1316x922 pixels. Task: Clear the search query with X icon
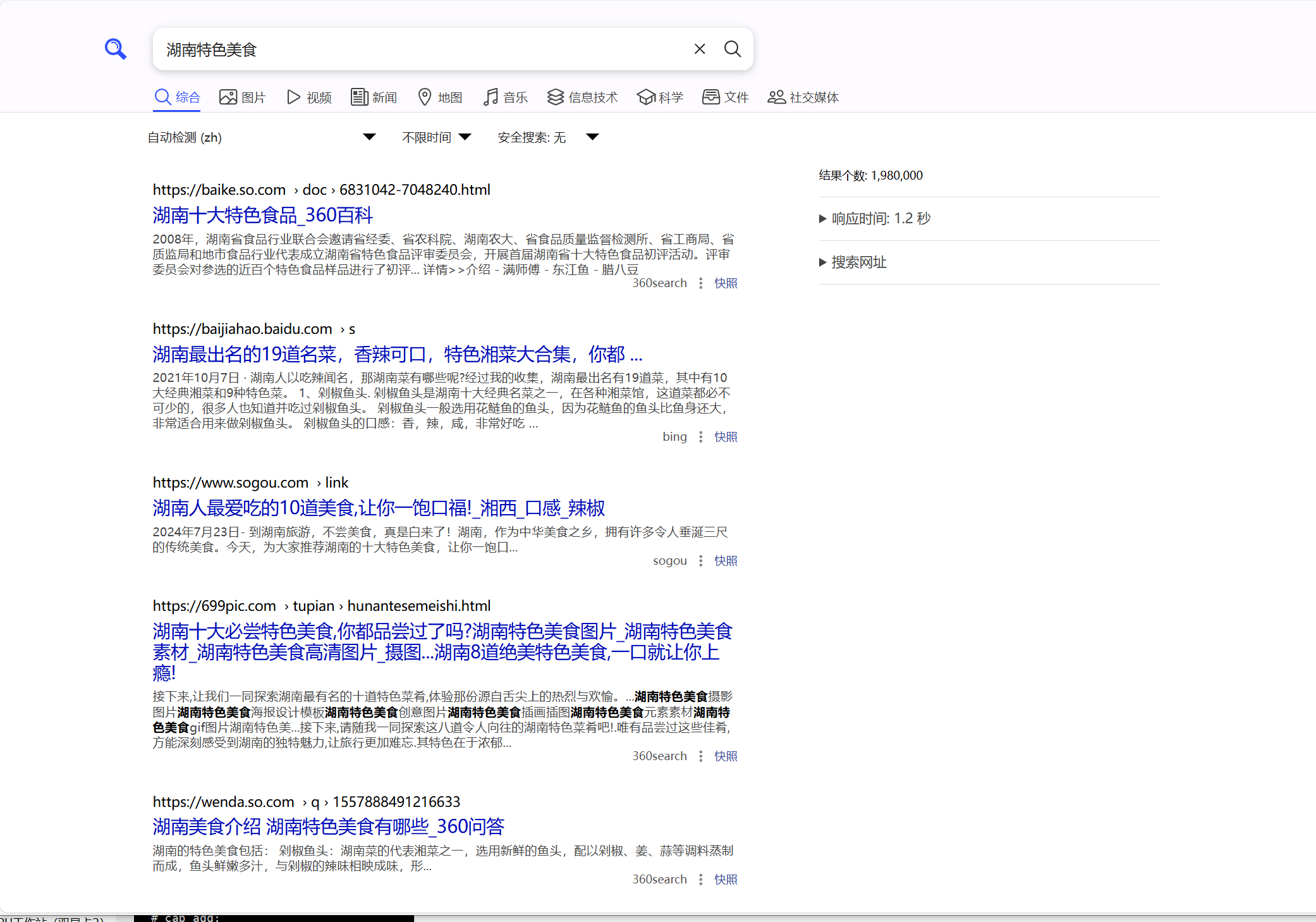click(x=700, y=49)
